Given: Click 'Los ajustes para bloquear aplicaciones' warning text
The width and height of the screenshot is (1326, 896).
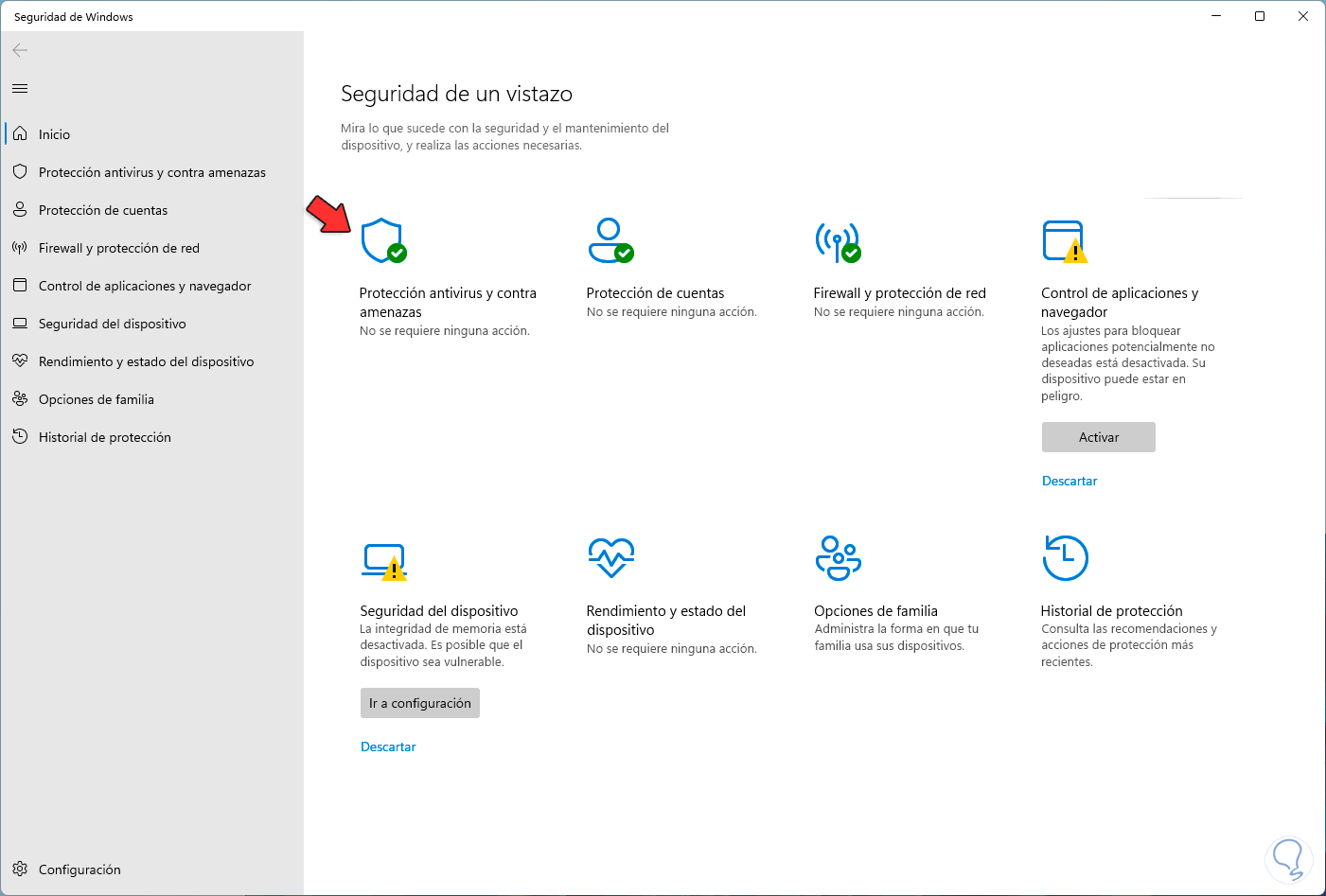Looking at the screenshot, I should click(x=1128, y=363).
